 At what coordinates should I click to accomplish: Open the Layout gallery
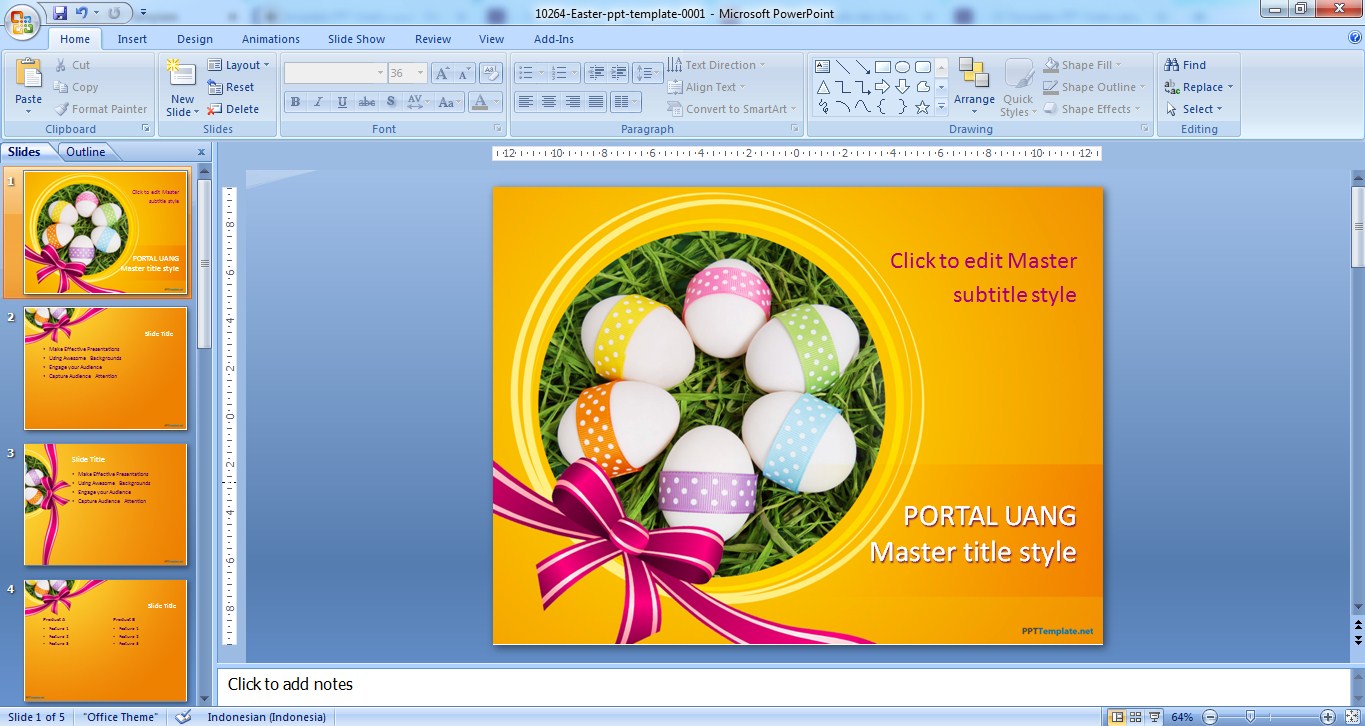tap(239, 64)
